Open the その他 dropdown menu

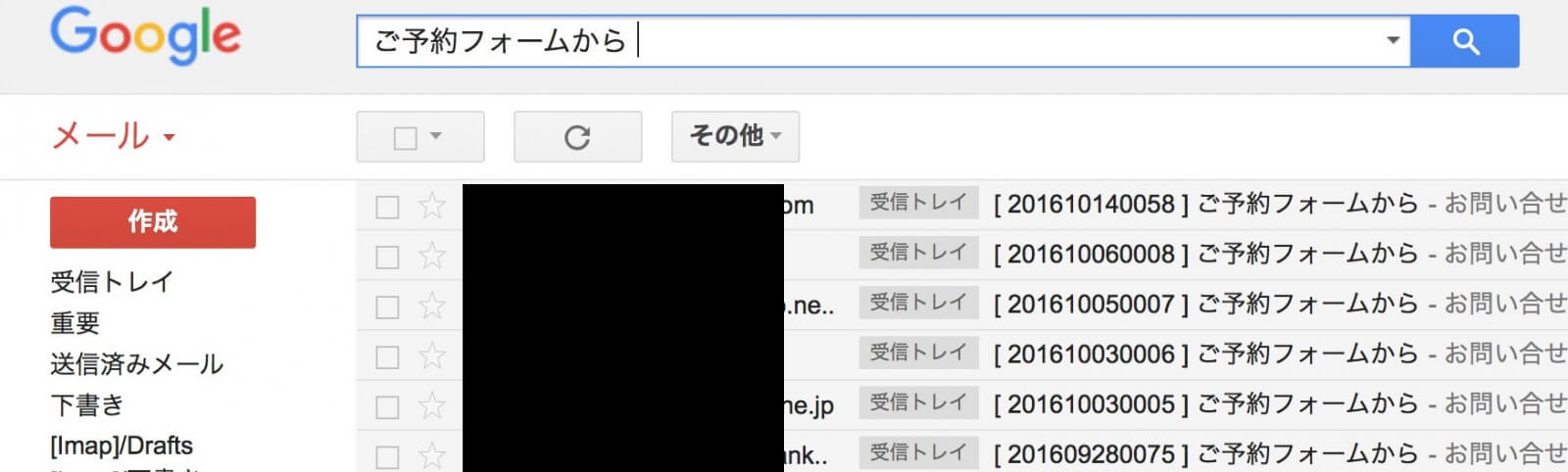click(735, 136)
